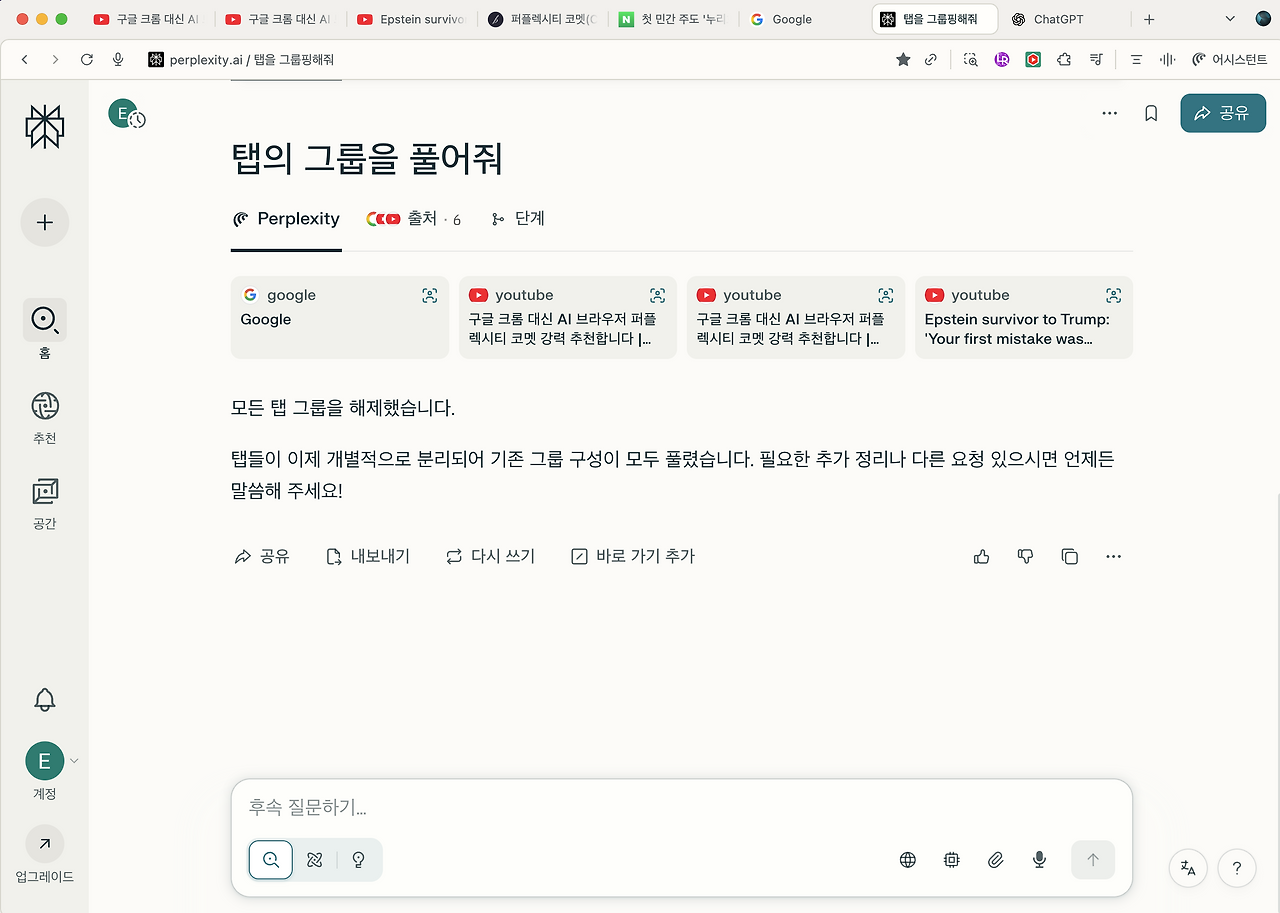The height and width of the screenshot is (913, 1280).
Task: Copy page link using the toolbar link icon
Action: coord(931,60)
